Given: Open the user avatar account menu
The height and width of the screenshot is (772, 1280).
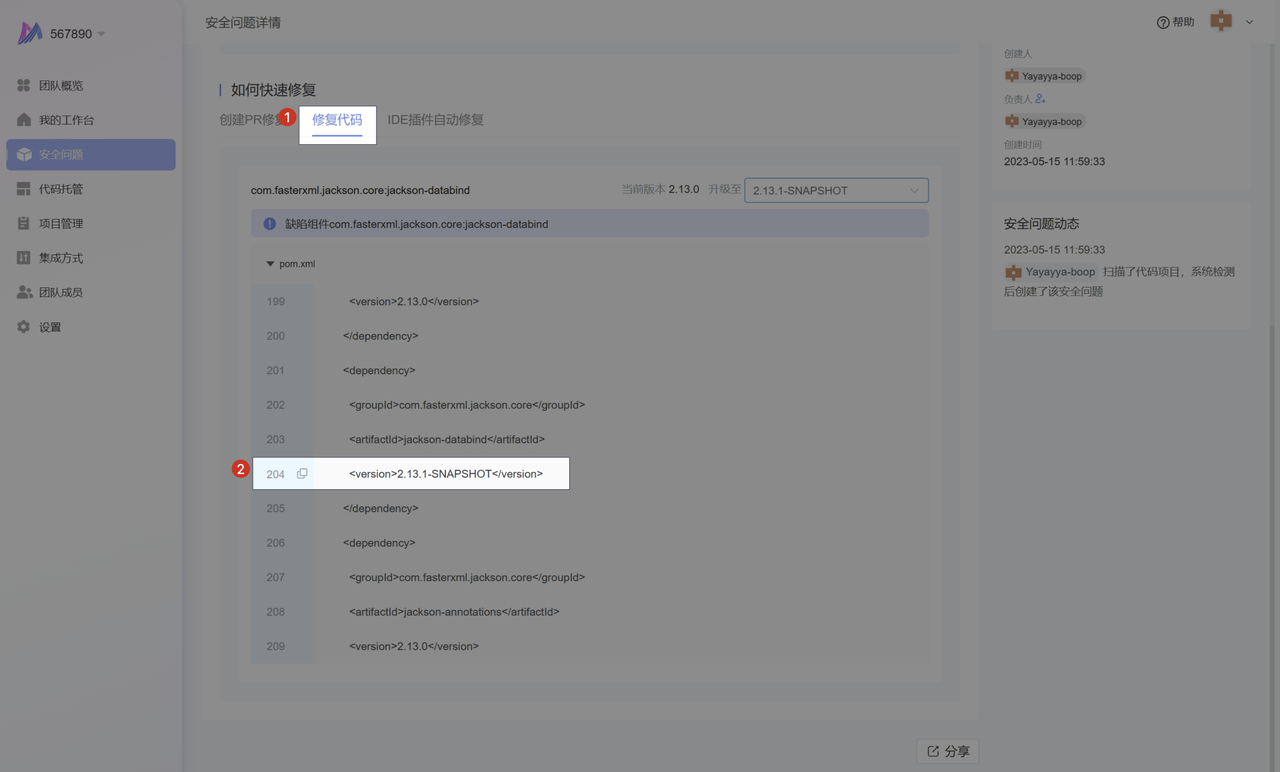Looking at the screenshot, I should [x=1231, y=22].
